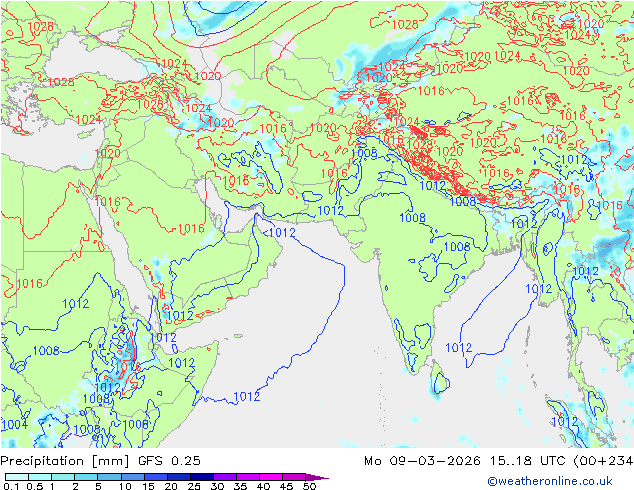
Task: Click the 'Mo 09-03-2026 15..18 UTC' date label
Action: pos(464,461)
